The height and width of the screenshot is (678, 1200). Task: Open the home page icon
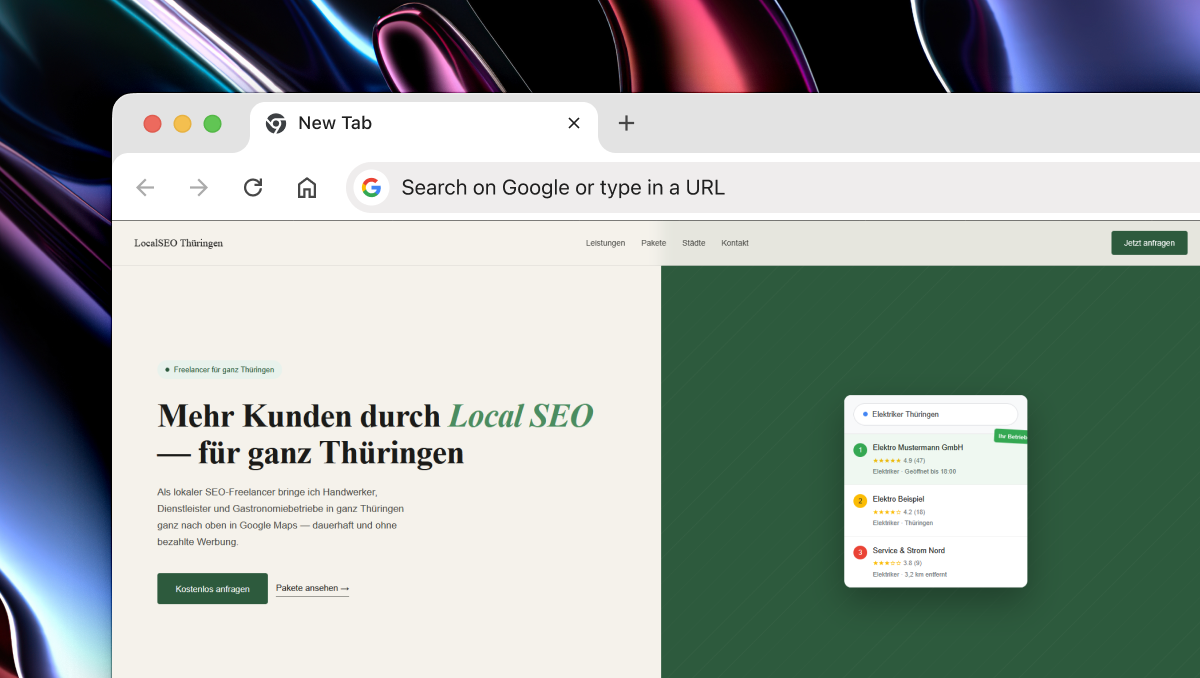point(307,187)
